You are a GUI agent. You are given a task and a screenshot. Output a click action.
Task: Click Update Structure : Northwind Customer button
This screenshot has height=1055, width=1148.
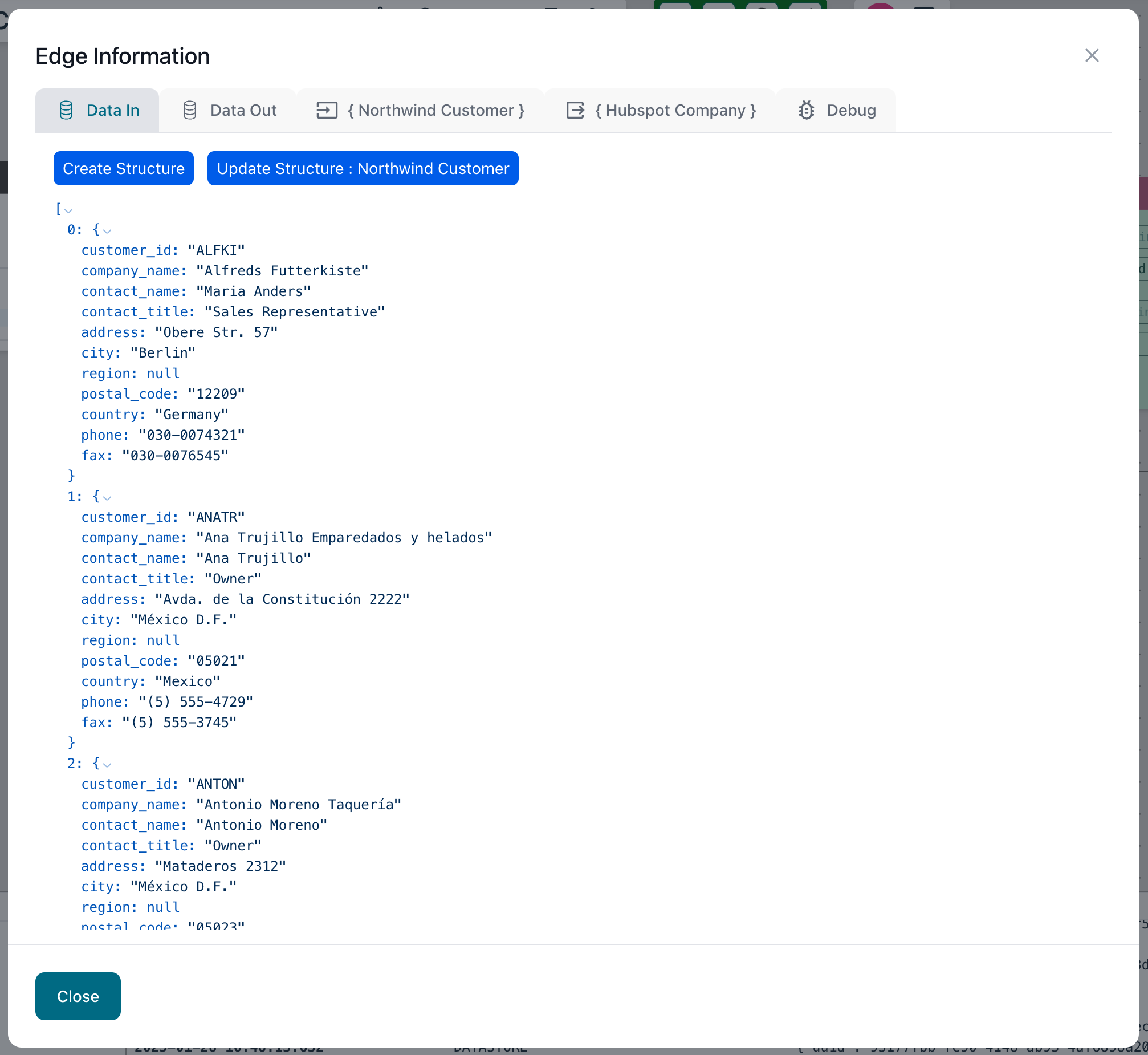coord(363,168)
